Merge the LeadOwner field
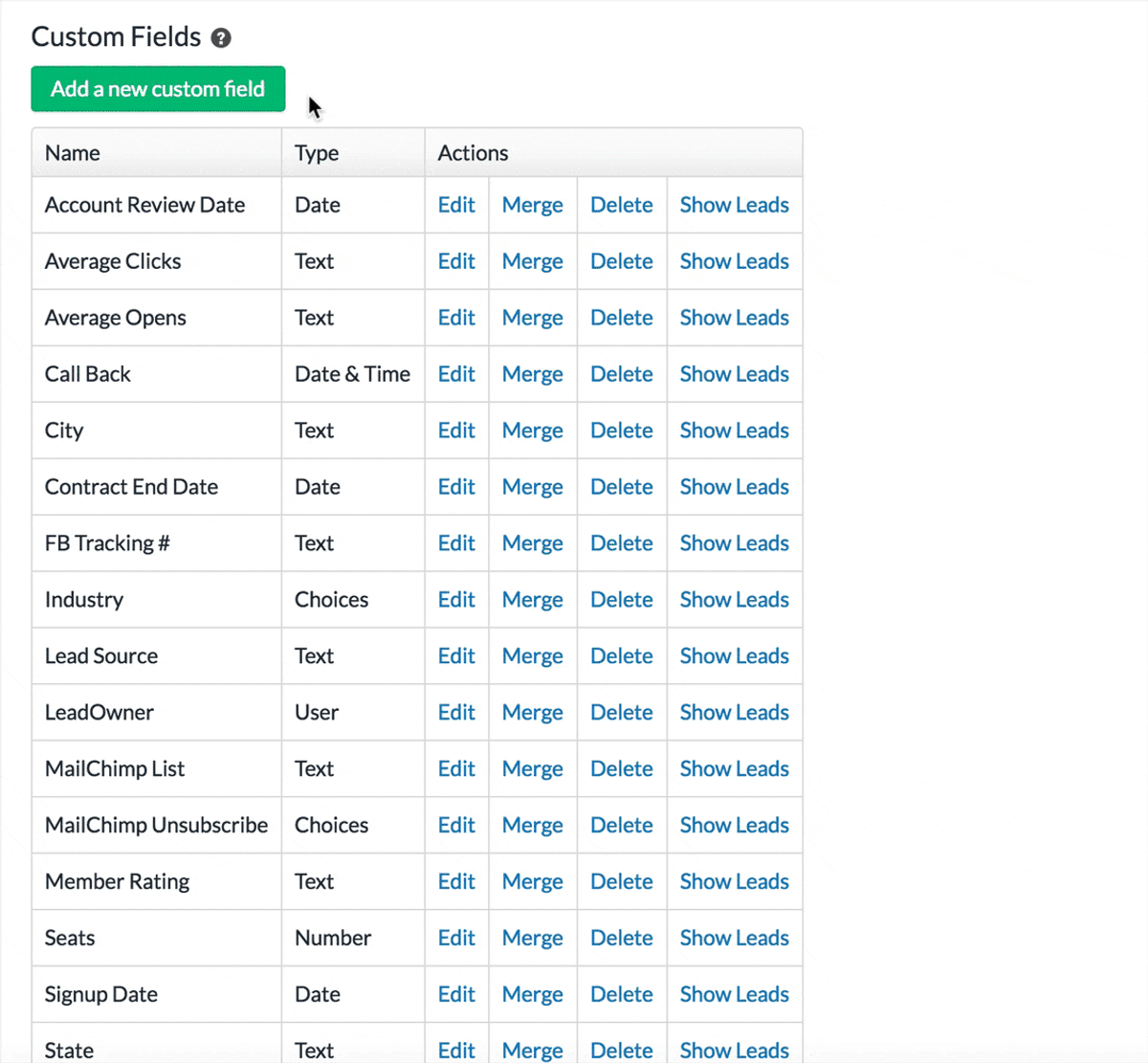The image size is (1148, 1063). 533,713
